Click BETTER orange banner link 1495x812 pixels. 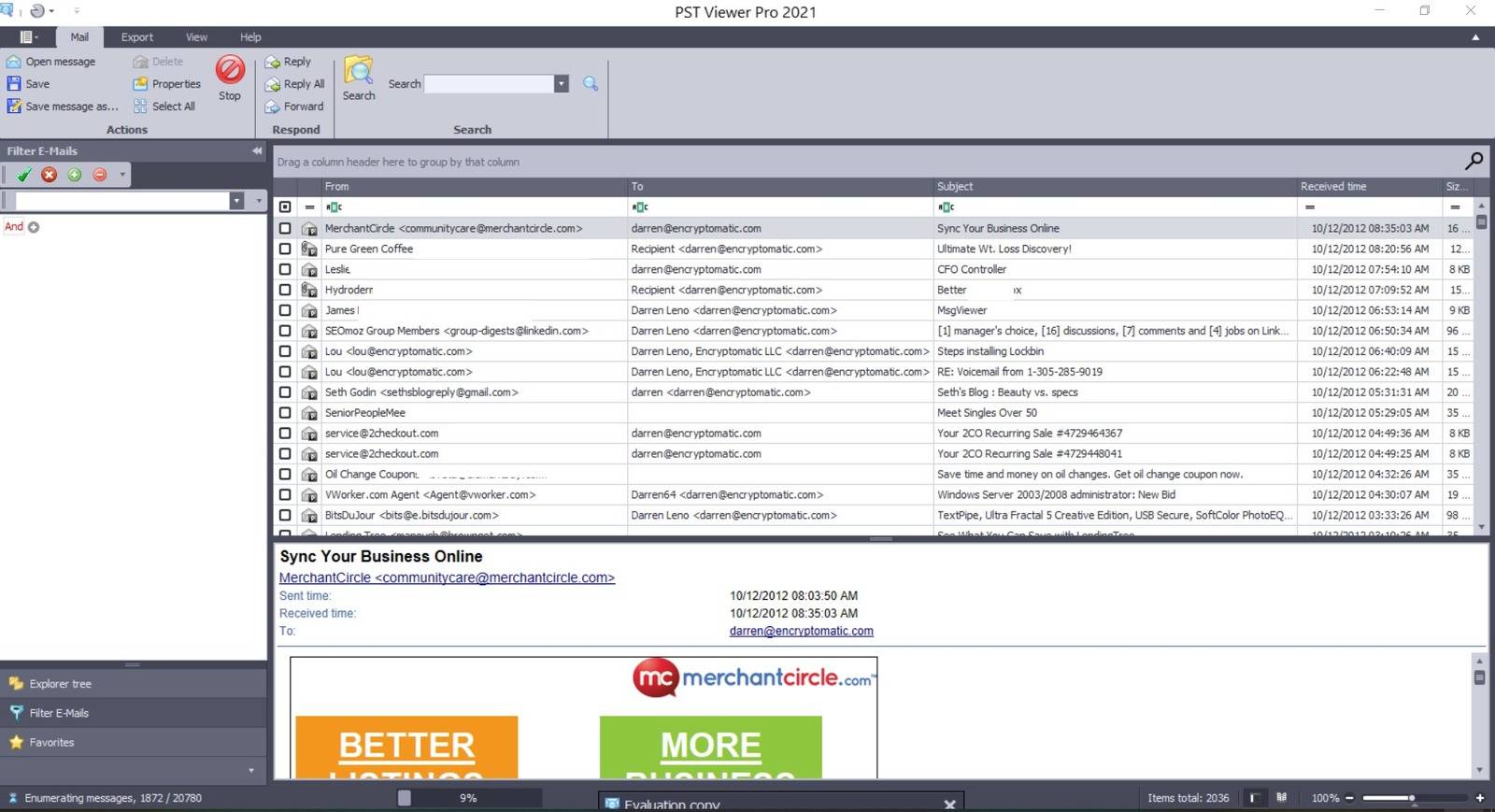point(406,747)
